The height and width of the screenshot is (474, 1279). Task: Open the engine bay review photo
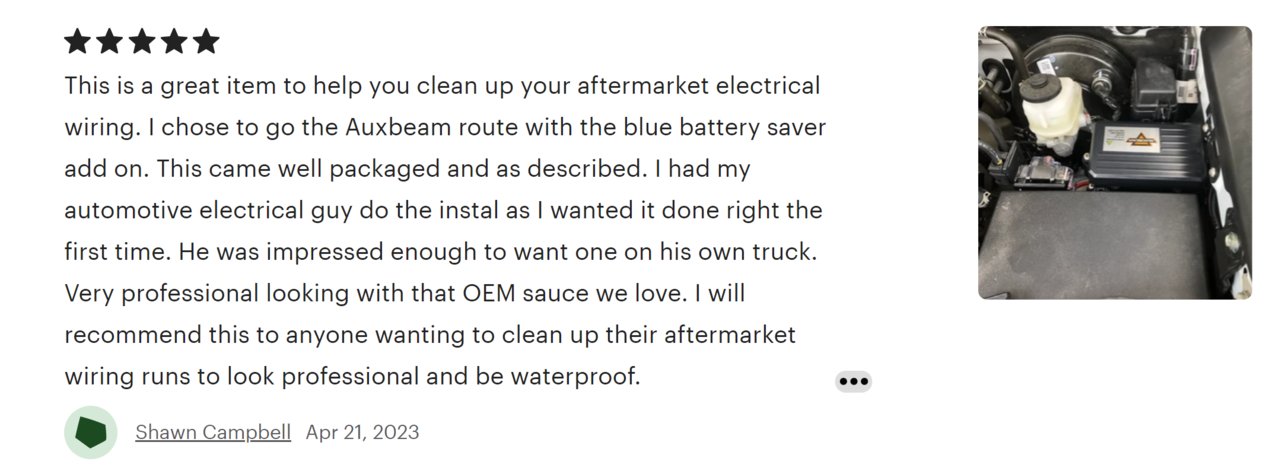pos(1114,162)
